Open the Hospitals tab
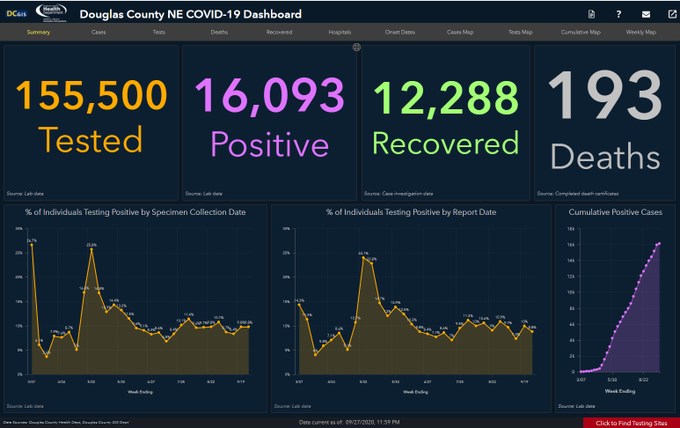This screenshot has height=428, width=680. pos(340,32)
